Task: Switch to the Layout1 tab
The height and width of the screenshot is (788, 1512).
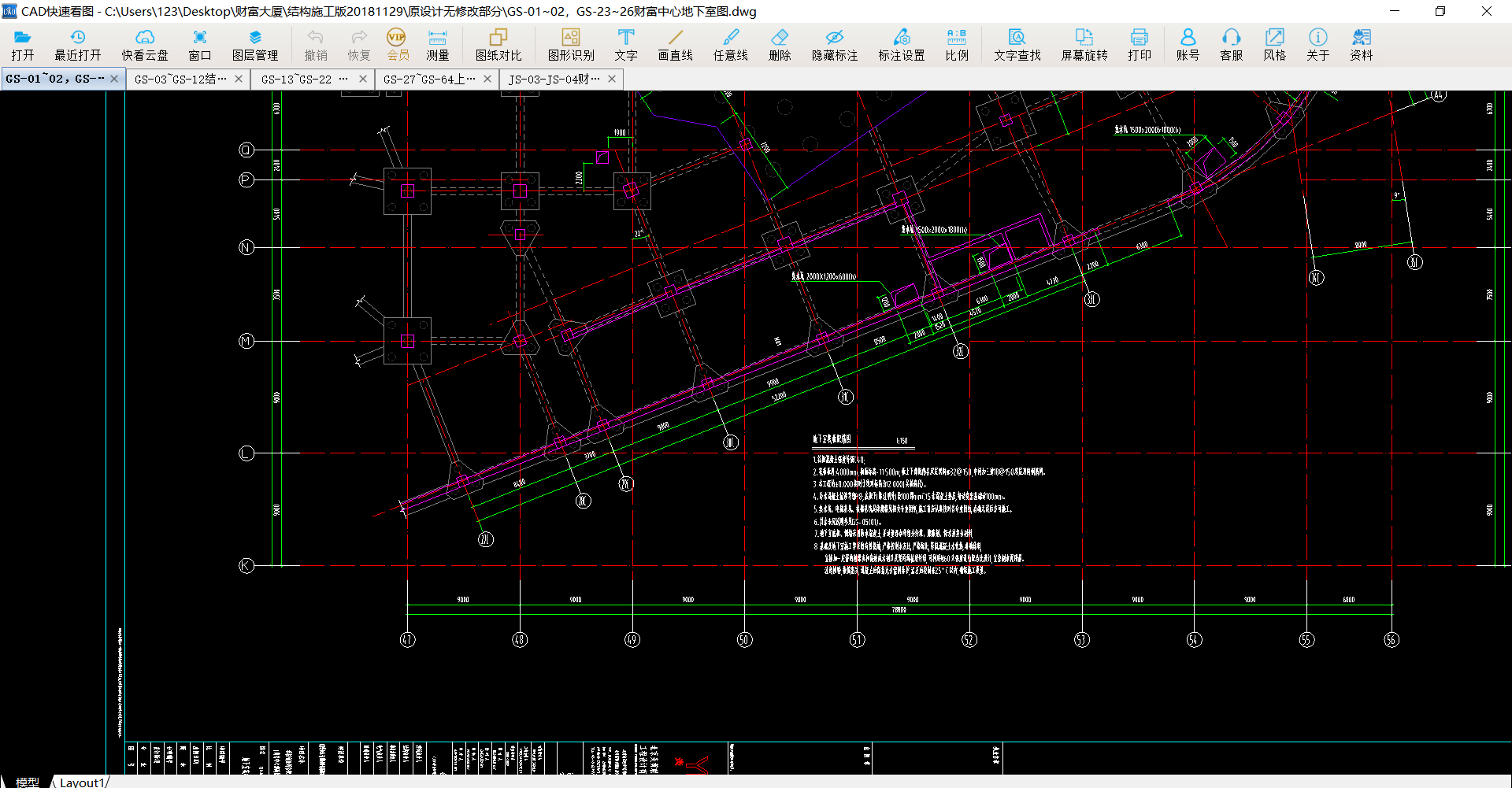Action: pyautogui.click(x=81, y=782)
